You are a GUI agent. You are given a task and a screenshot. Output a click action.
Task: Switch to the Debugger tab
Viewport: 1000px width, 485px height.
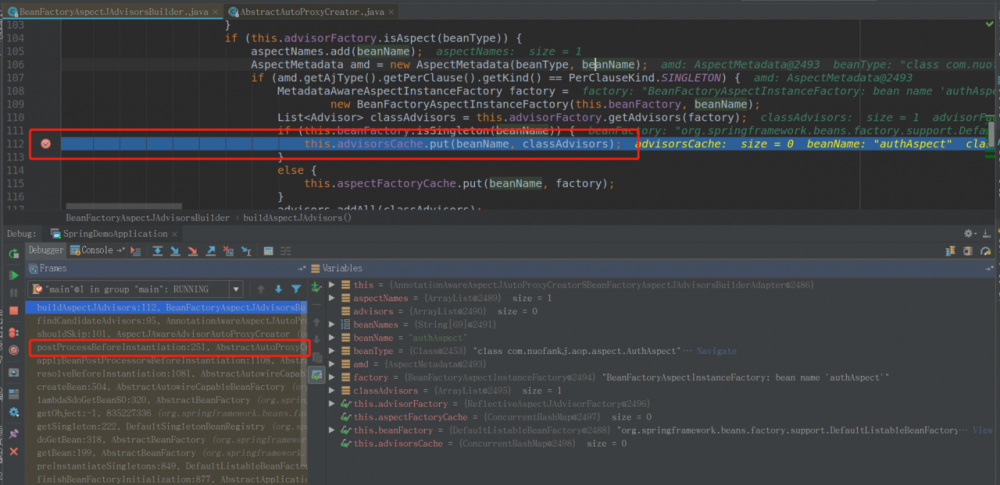46,251
